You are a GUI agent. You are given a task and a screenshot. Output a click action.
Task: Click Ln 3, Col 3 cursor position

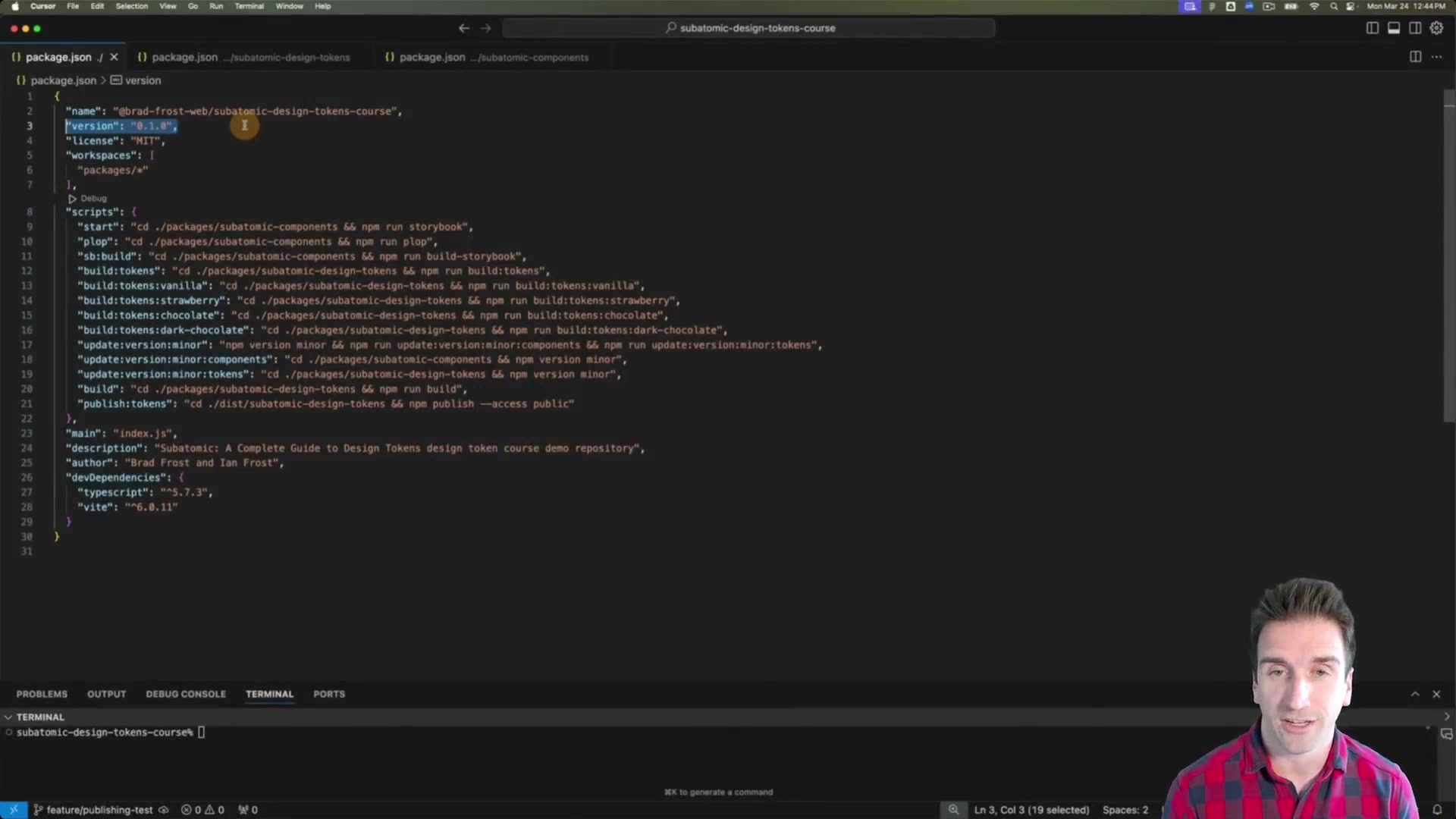(x=1031, y=810)
